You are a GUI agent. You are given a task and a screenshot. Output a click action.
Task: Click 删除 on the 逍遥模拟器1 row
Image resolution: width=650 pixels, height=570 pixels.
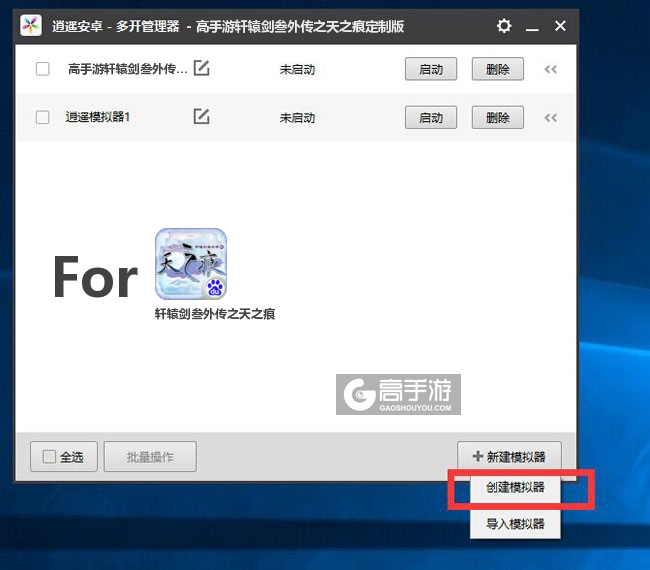[x=497, y=117]
